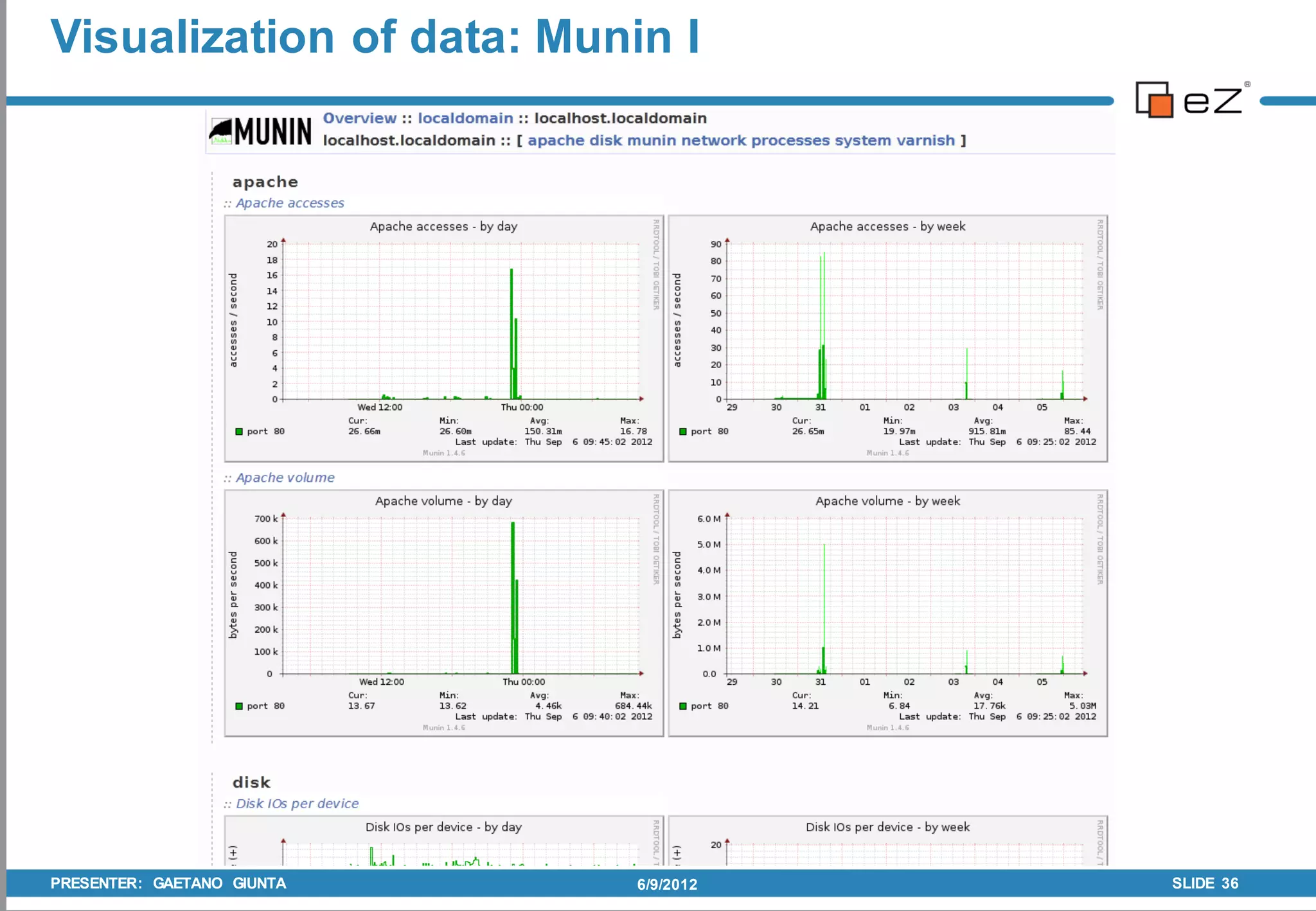This screenshot has width=1316, height=911.
Task: Click the 'disk' section heading
Action: (251, 783)
